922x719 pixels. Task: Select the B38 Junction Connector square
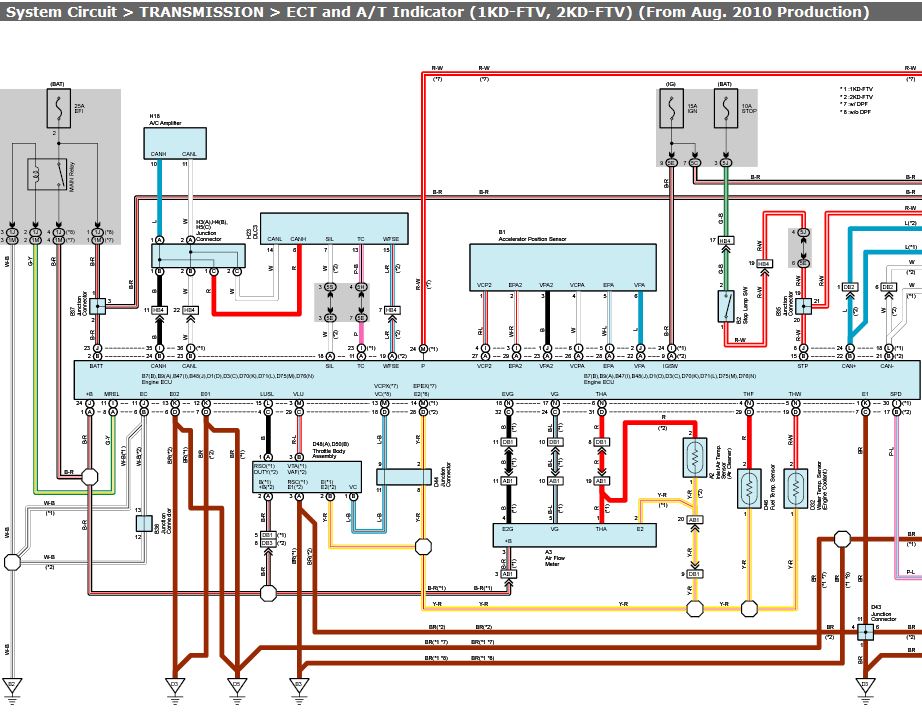pyautogui.click(x=143, y=522)
